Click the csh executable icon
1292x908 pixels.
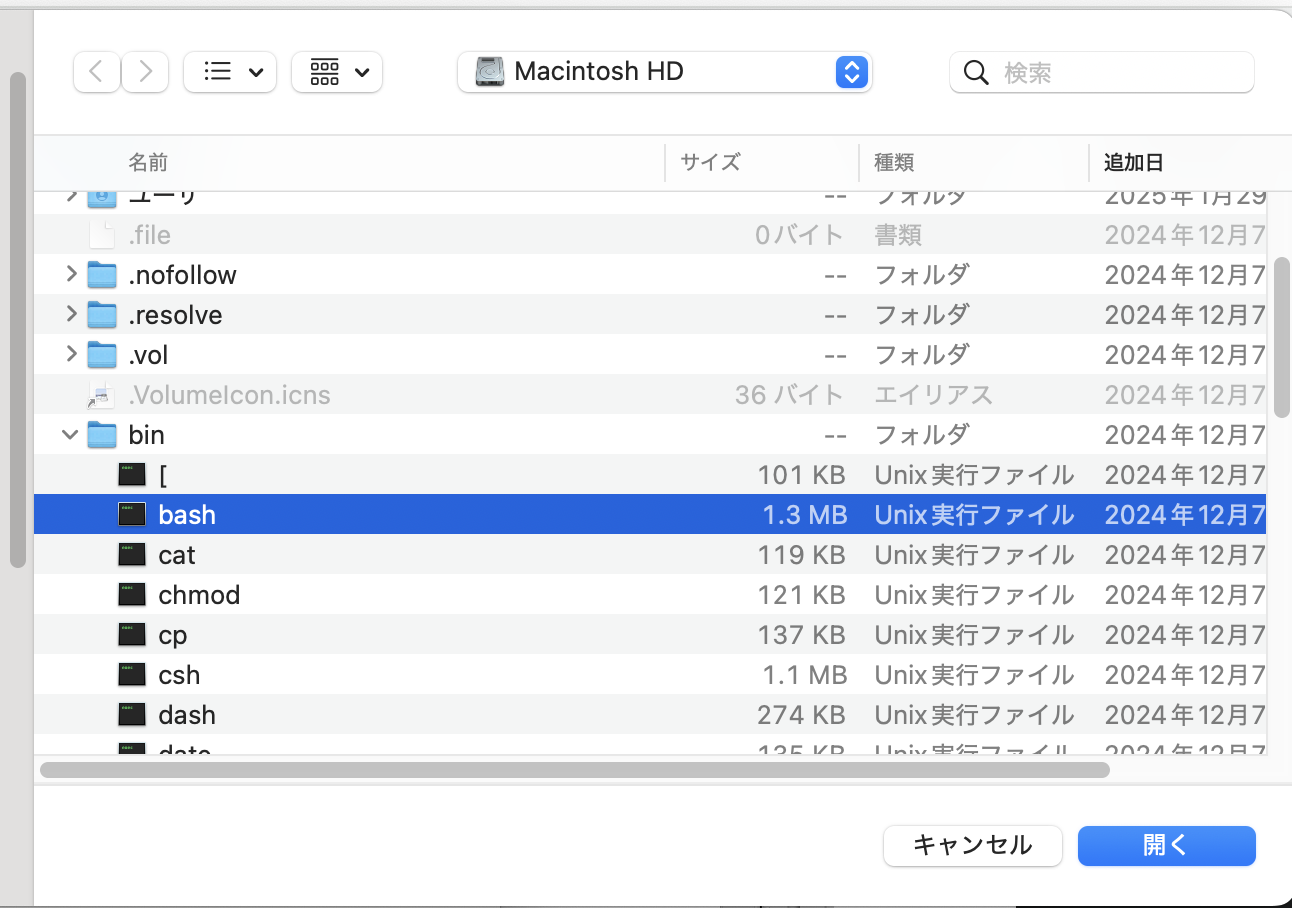coord(132,674)
